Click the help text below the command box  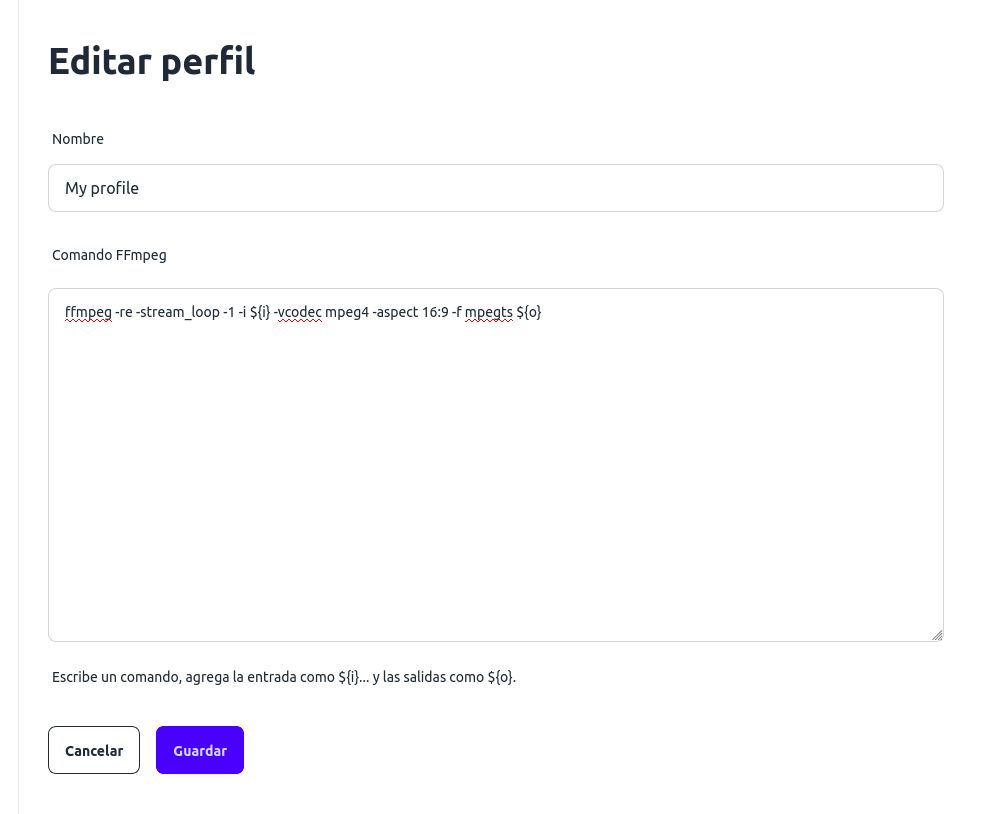[x=284, y=677]
